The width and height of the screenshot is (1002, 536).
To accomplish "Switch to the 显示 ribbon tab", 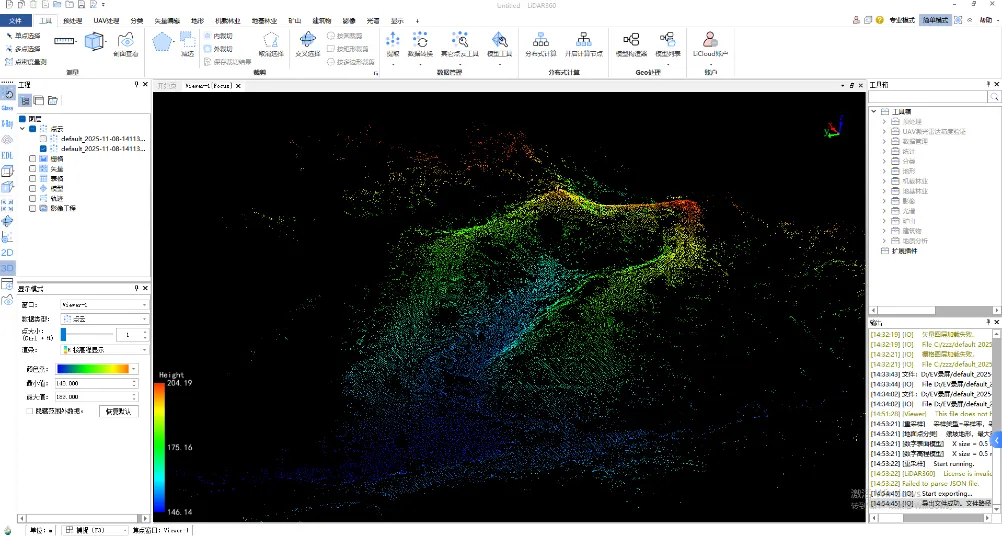I will point(397,20).
